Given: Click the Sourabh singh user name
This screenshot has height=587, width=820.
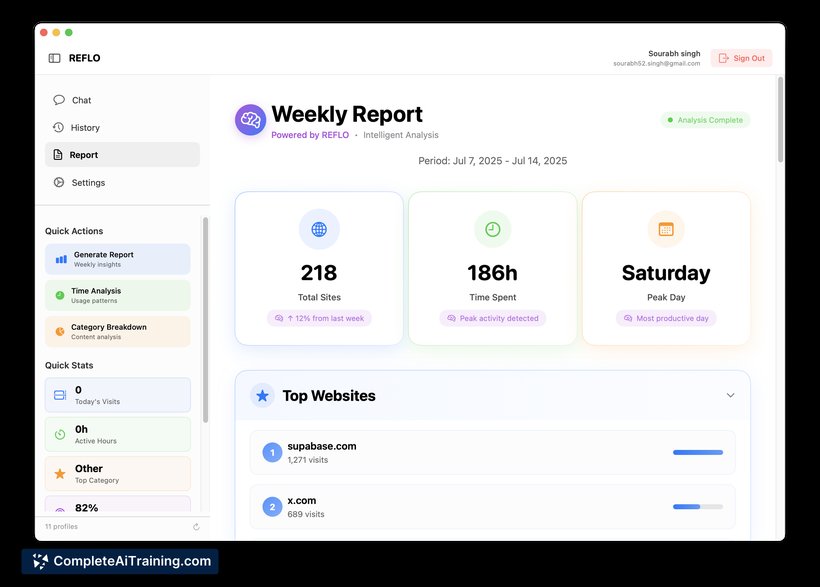Looking at the screenshot, I should click(x=674, y=53).
